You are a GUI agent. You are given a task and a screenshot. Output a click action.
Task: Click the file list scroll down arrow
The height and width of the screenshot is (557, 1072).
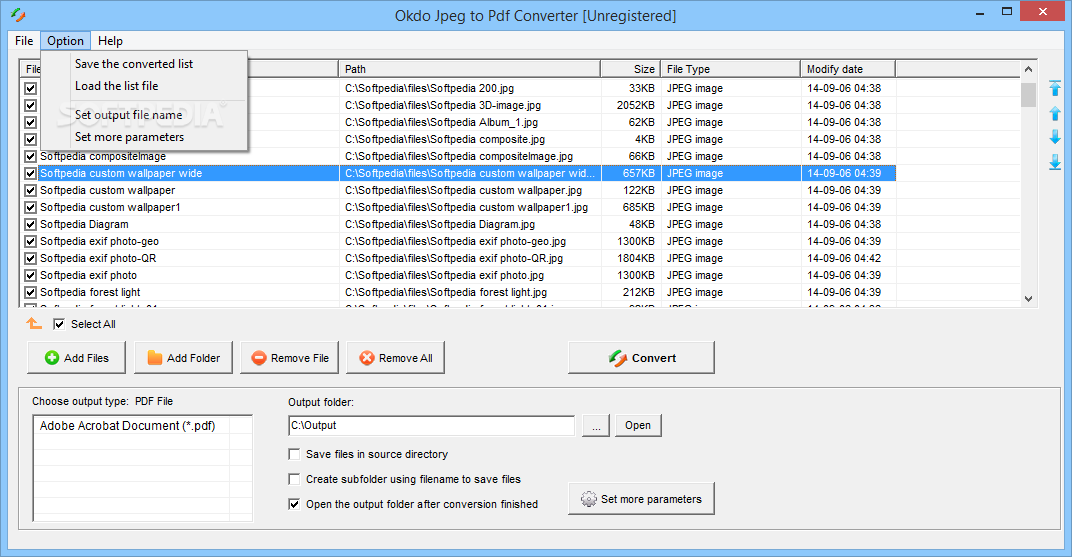[1028, 299]
